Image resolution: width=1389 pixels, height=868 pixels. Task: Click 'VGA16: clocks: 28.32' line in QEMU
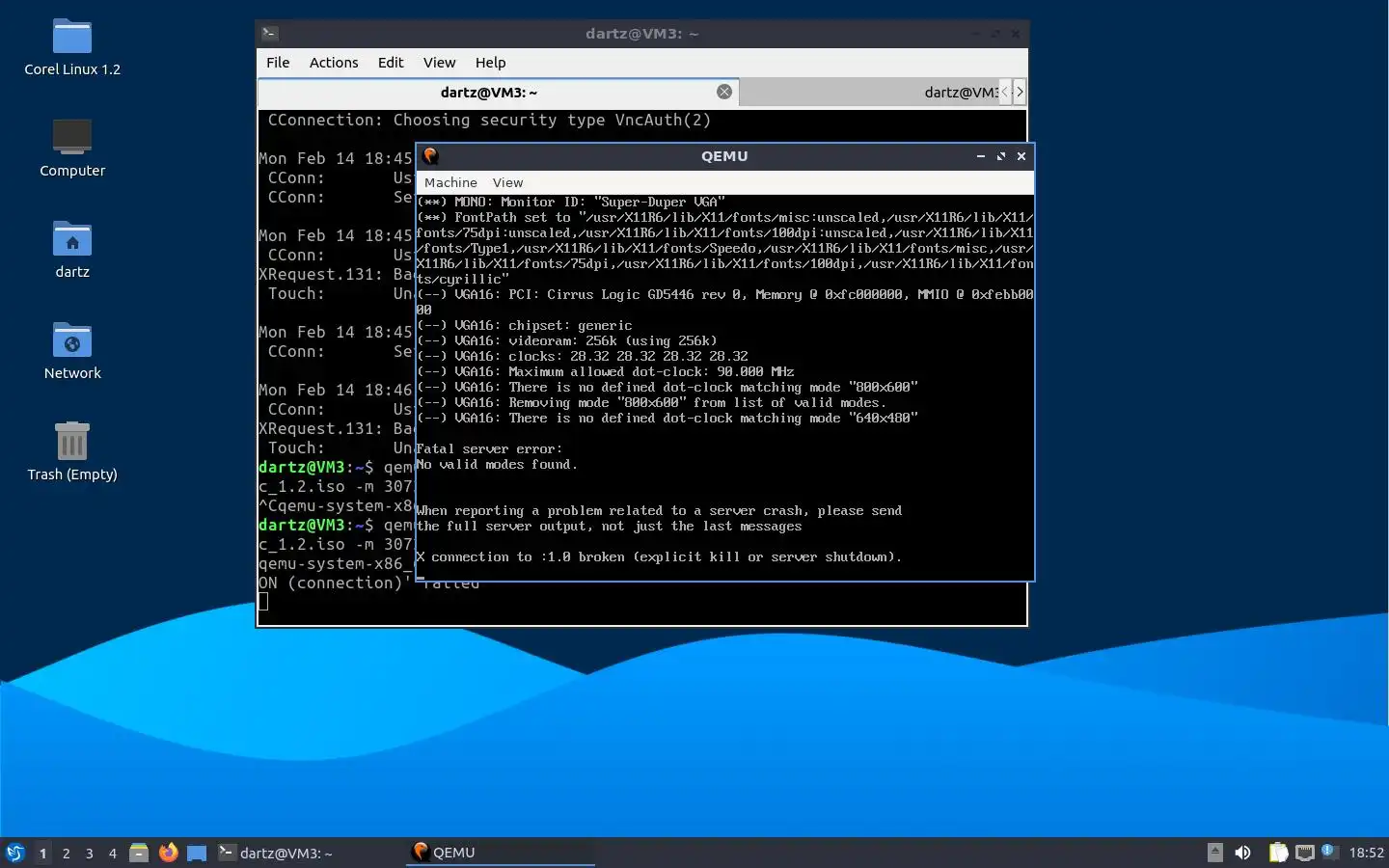point(582,356)
